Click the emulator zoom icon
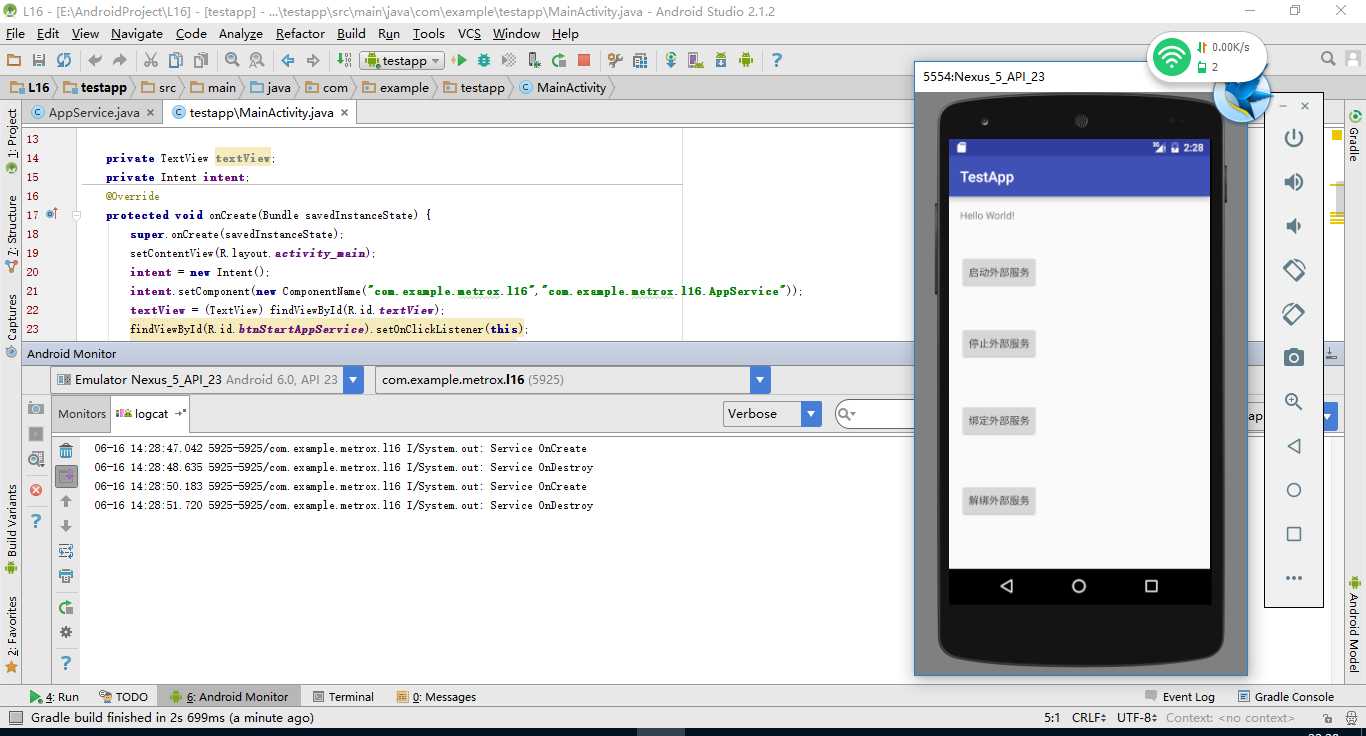 click(1294, 401)
